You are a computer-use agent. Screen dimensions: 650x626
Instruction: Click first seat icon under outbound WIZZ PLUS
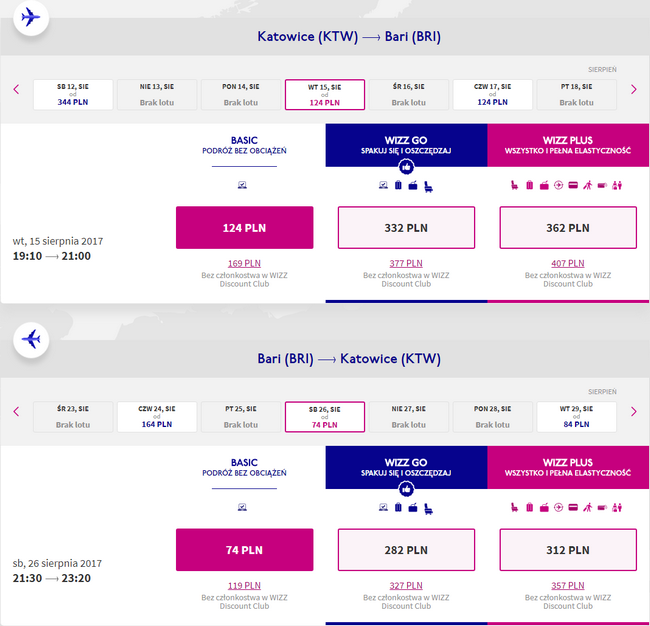(514, 185)
